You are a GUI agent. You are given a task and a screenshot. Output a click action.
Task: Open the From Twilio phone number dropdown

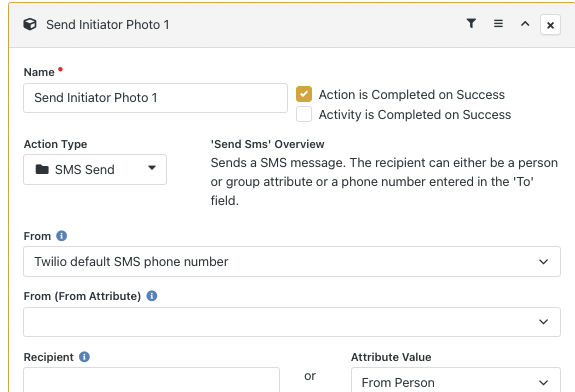pyautogui.click(x=292, y=261)
